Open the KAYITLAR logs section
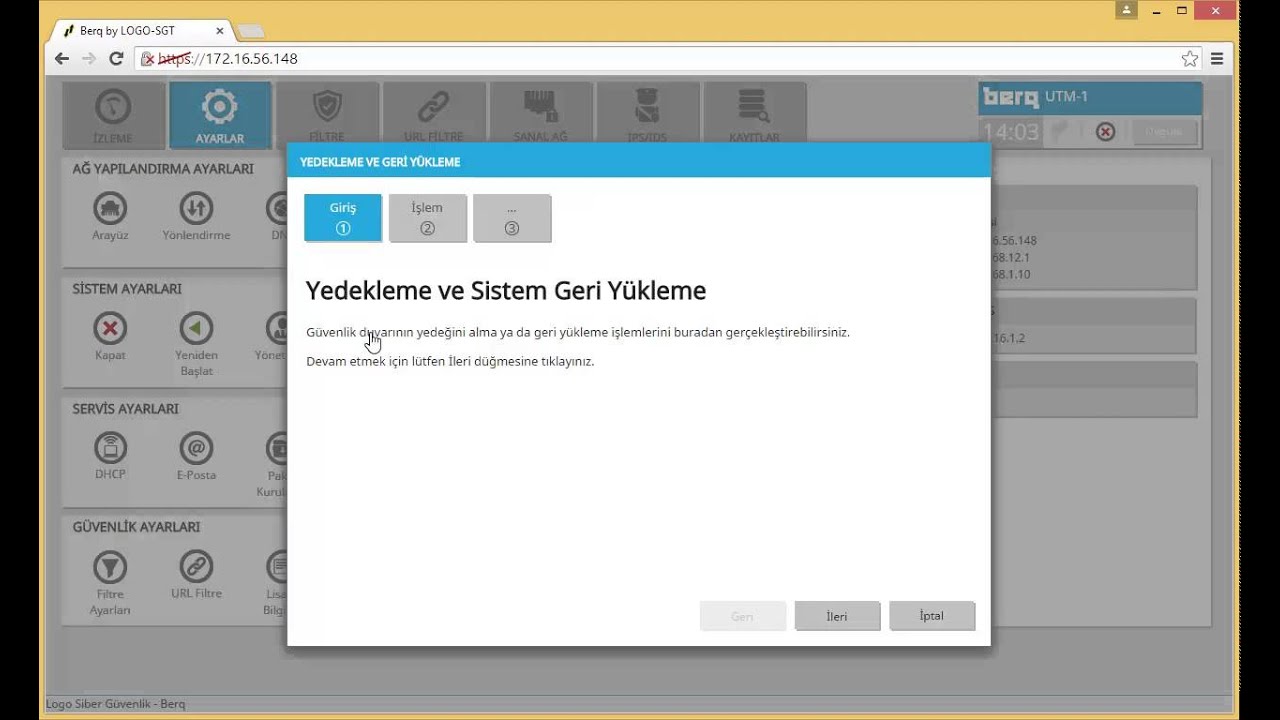This screenshot has height=720, width=1280. tap(754, 115)
